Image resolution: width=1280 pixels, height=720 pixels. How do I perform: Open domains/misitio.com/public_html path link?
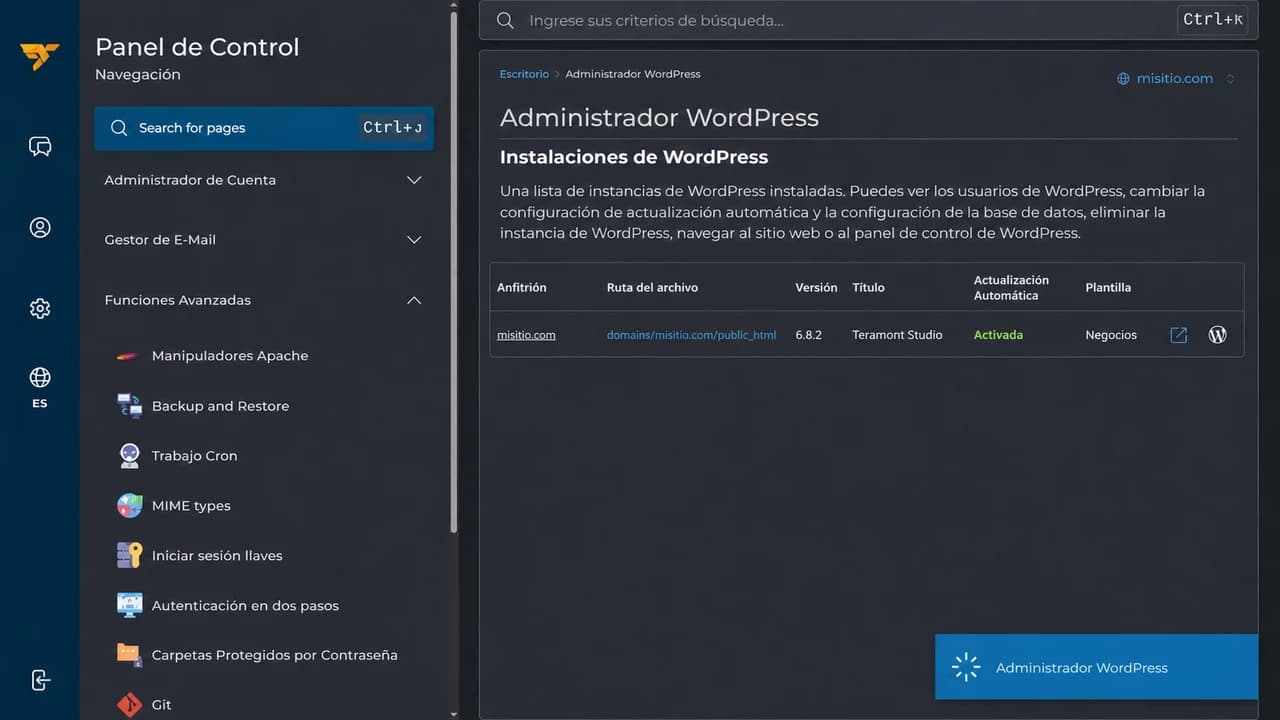point(691,335)
